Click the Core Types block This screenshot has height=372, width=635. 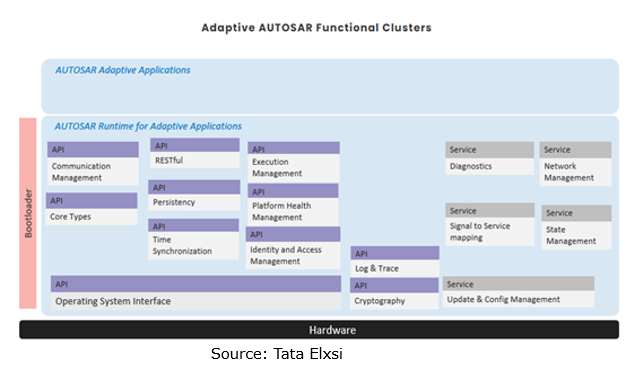(x=92, y=209)
